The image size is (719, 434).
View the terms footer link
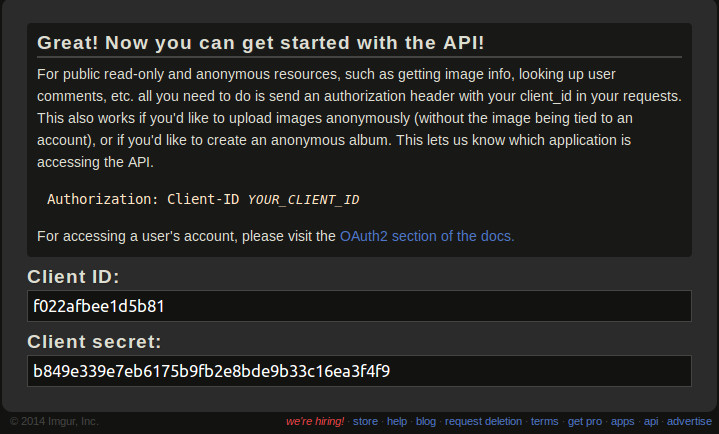(x=544, y=421)
